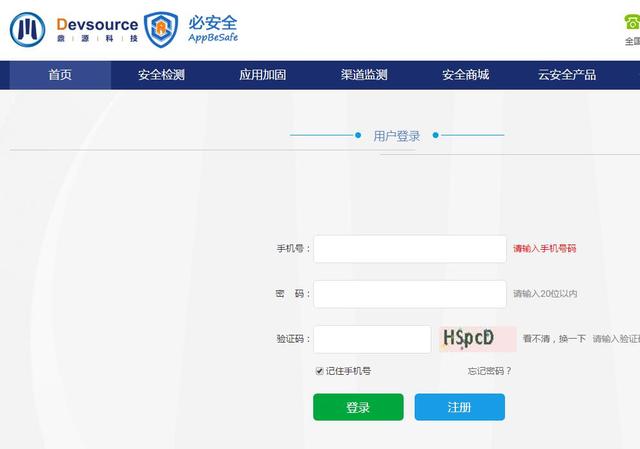Select 应用加固 in the navigation bar
The image size is (640, 449).
point(262,75)
